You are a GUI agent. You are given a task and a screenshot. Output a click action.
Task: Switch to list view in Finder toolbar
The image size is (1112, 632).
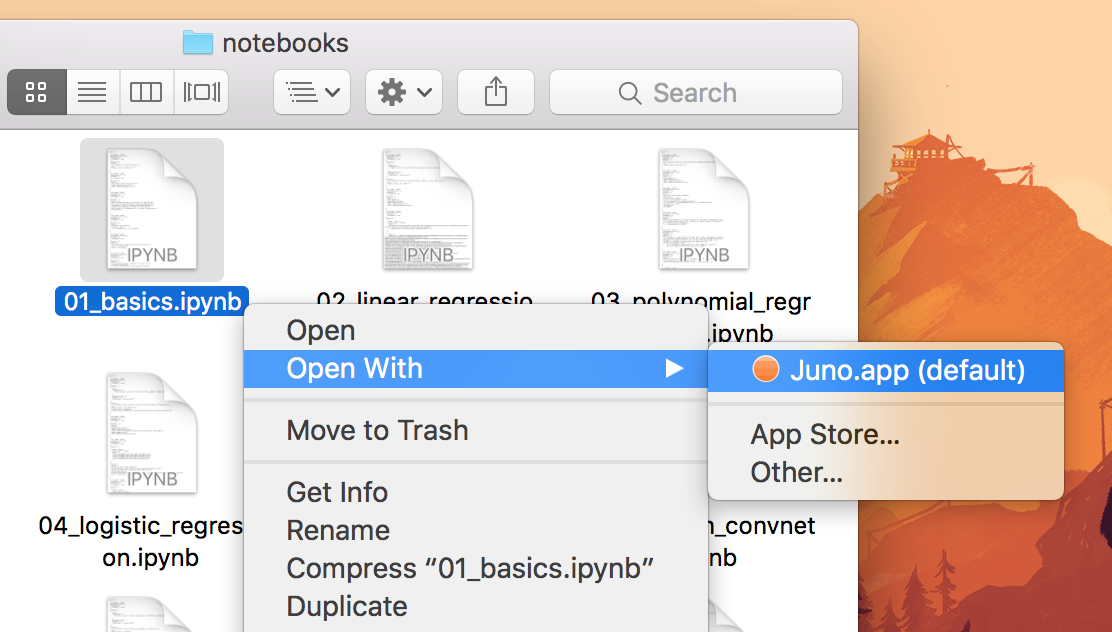tap(92, 92)
